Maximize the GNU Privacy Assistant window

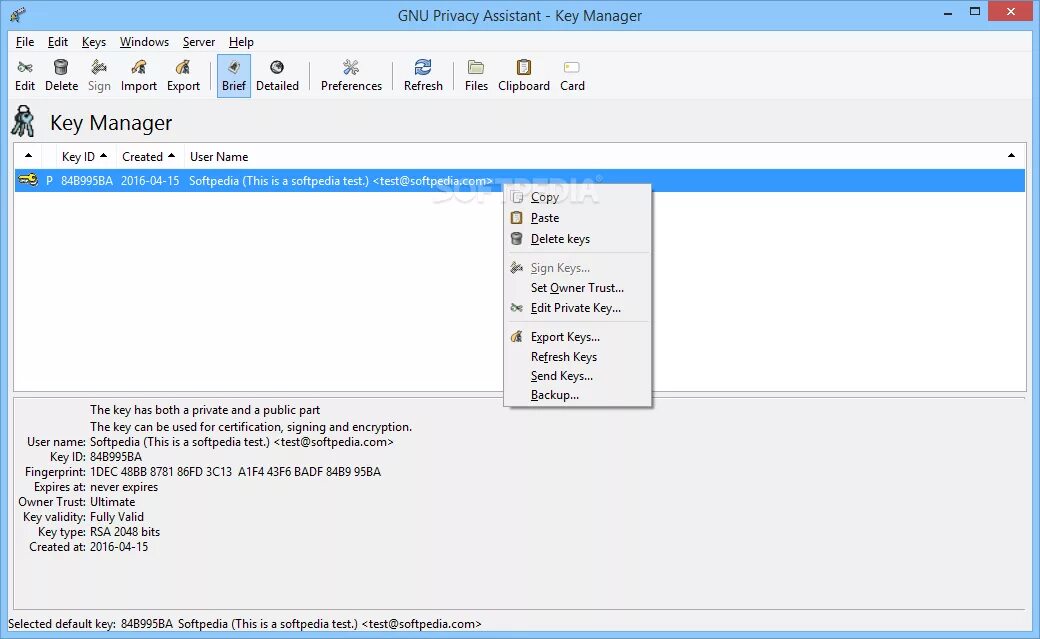(x=975, y=12)
